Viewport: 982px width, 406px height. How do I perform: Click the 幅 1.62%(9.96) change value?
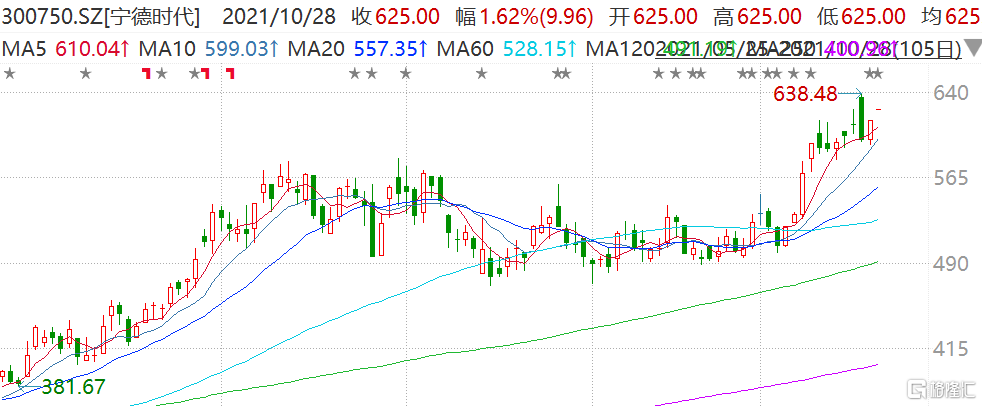pyautogui.click(x=524, y=18)
